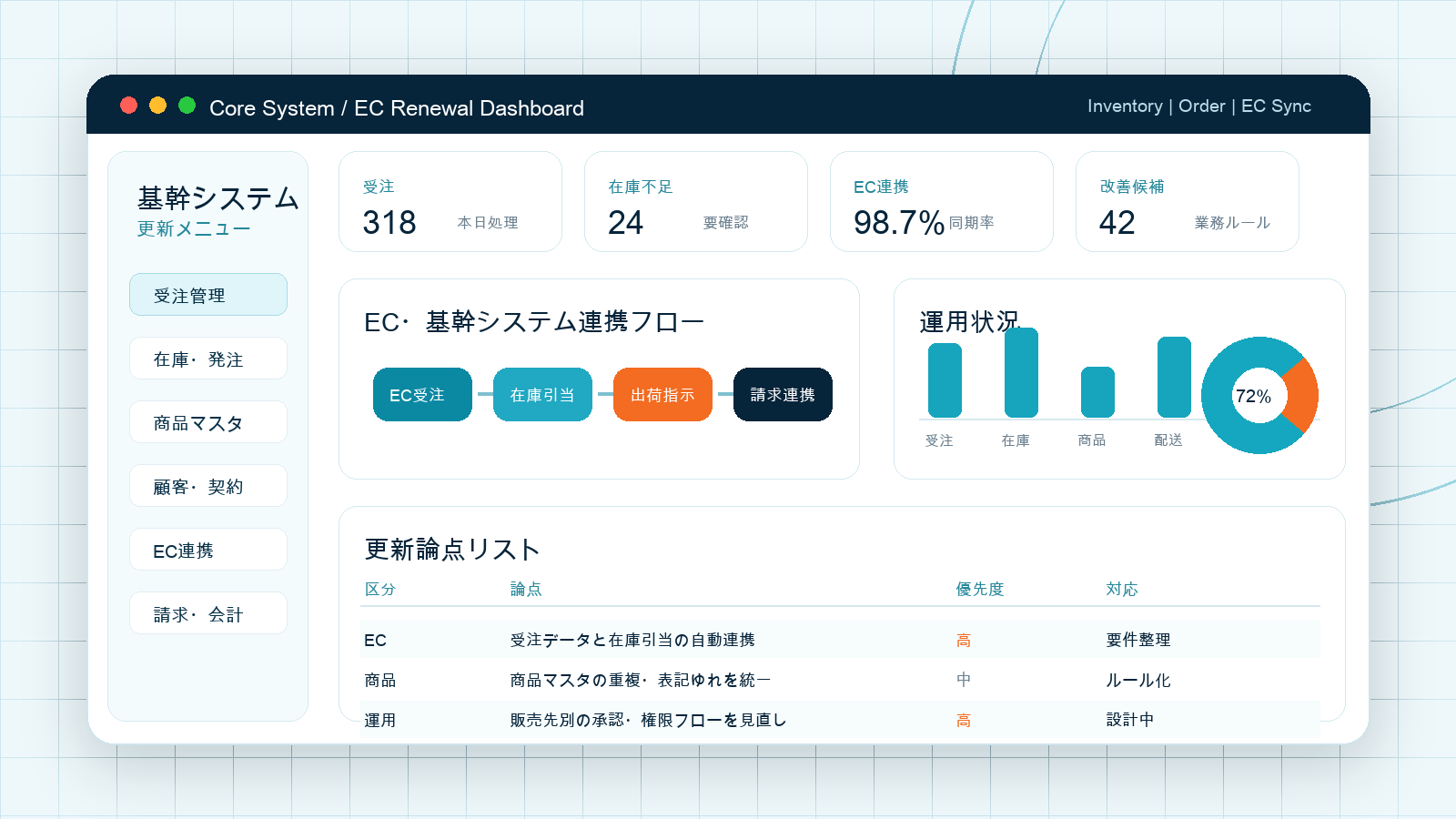Image resolution: width=1456 pixels, height=819 pixels.
Task: Click the 中 priority cell
Action: 964,680
